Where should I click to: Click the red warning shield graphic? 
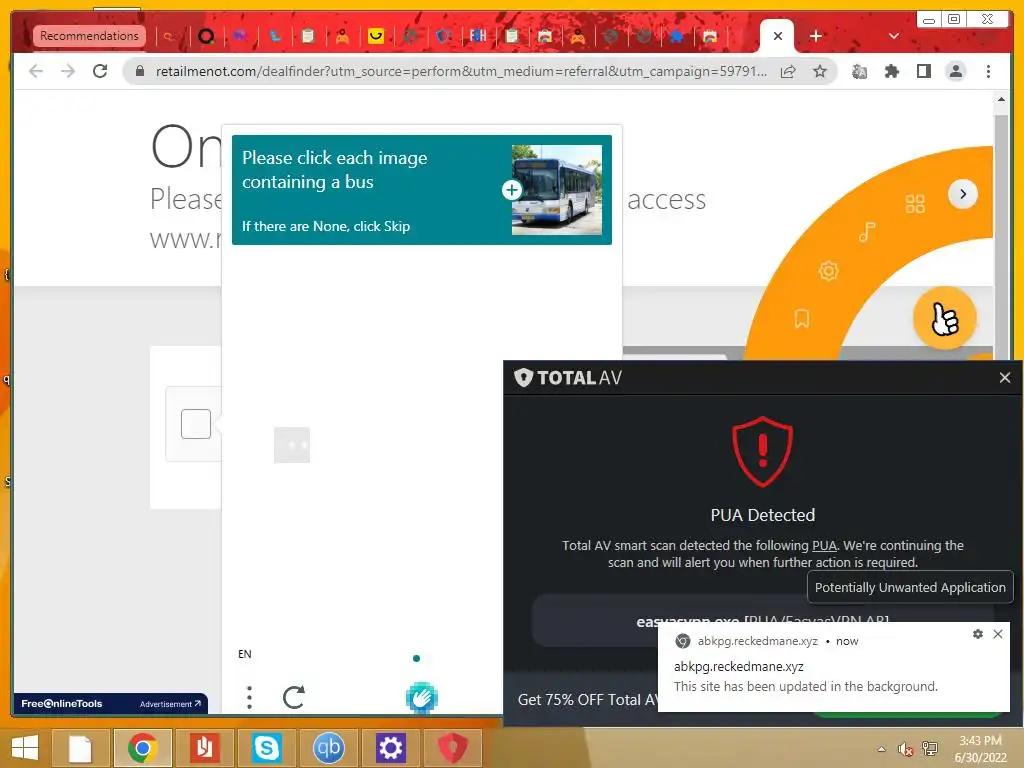tap(762, 451)
